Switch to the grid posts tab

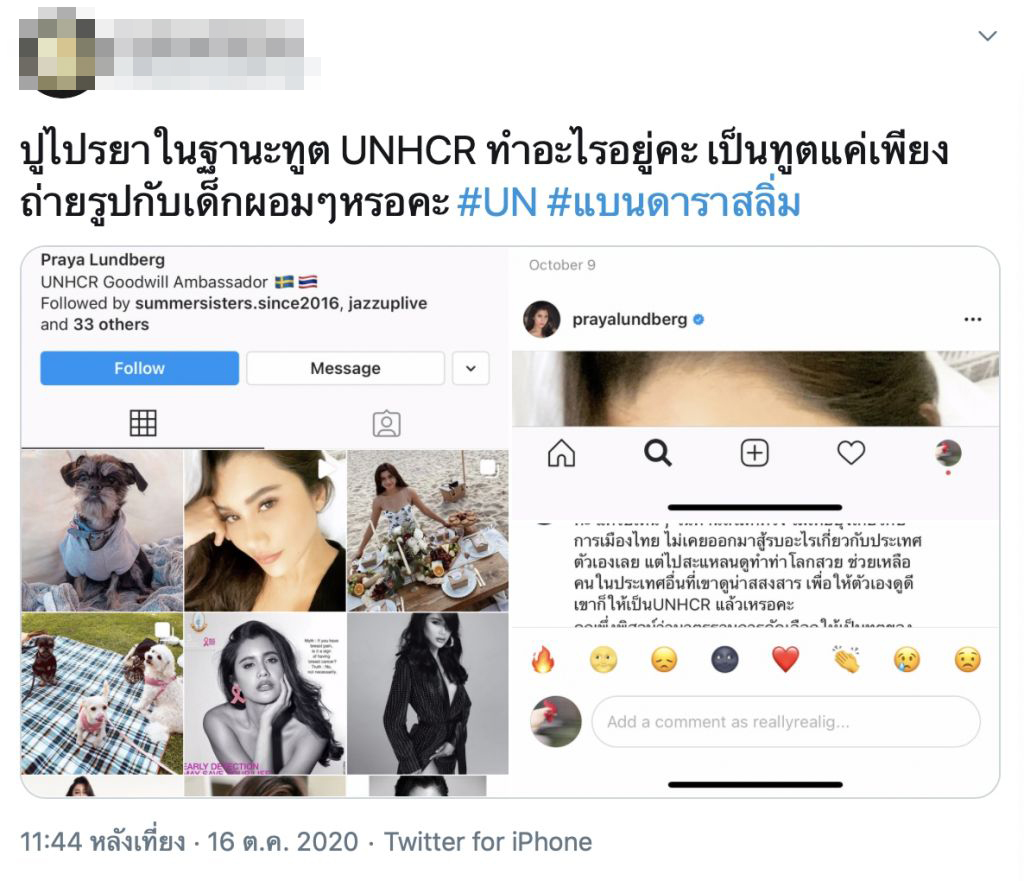143,423
